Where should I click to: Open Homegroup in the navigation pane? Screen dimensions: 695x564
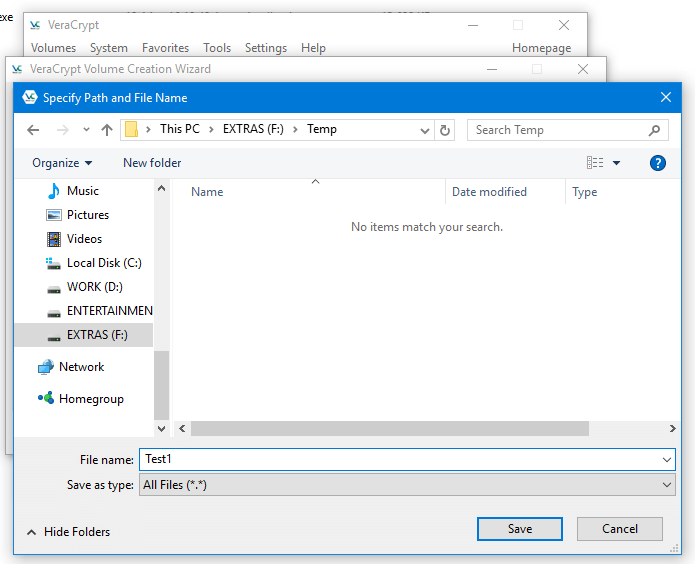91,399
